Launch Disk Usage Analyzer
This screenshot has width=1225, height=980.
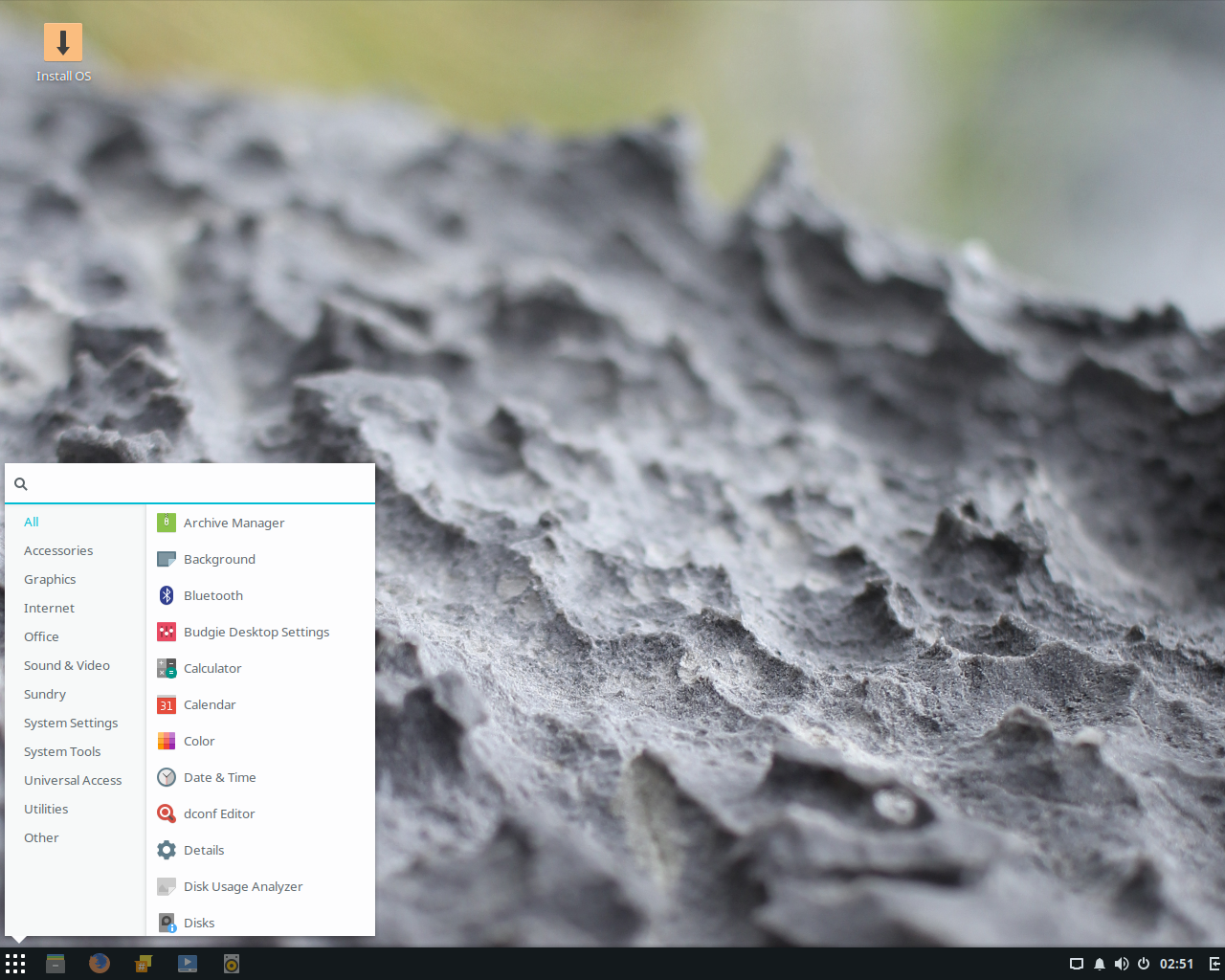pos(260,886)
